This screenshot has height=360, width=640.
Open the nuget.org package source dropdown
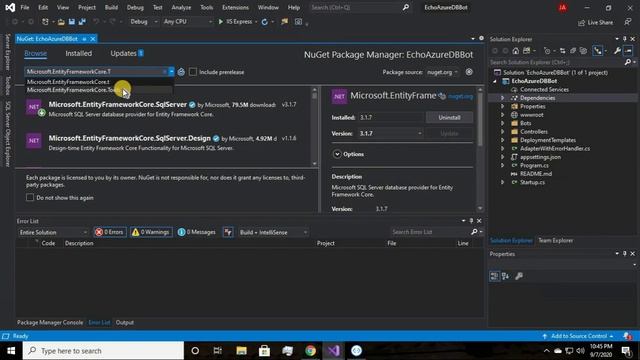coord(442,72)
